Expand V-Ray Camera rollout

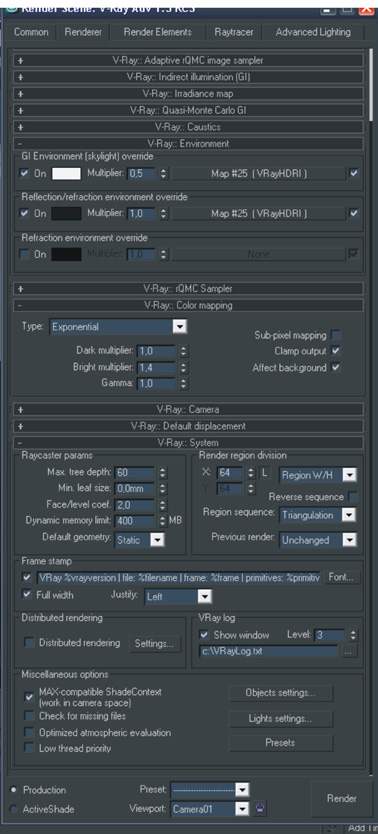pyautogui.click(x=188, y=410)
